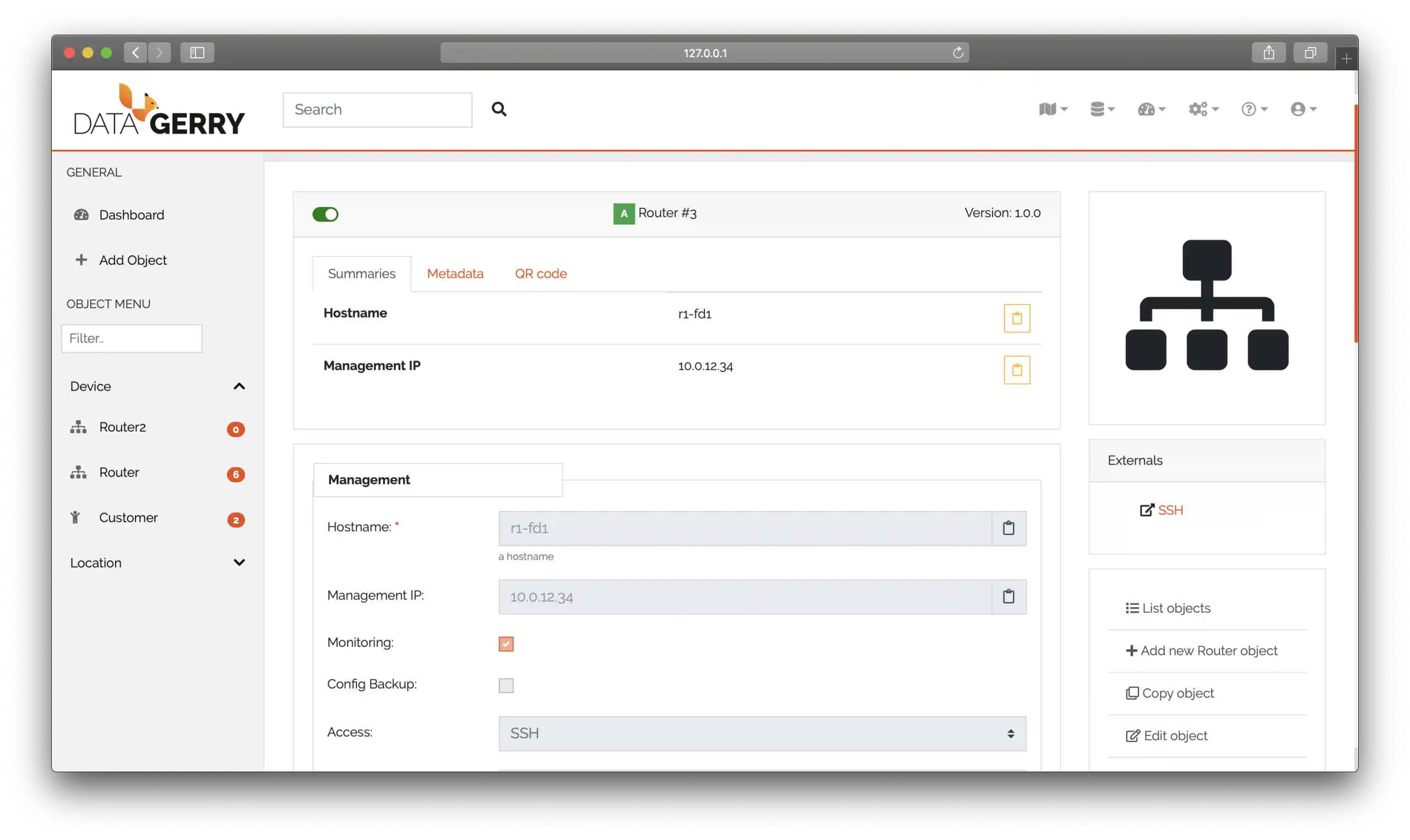
Task: Click the network topology diagram icon
Action: (x=1204, y=307)
